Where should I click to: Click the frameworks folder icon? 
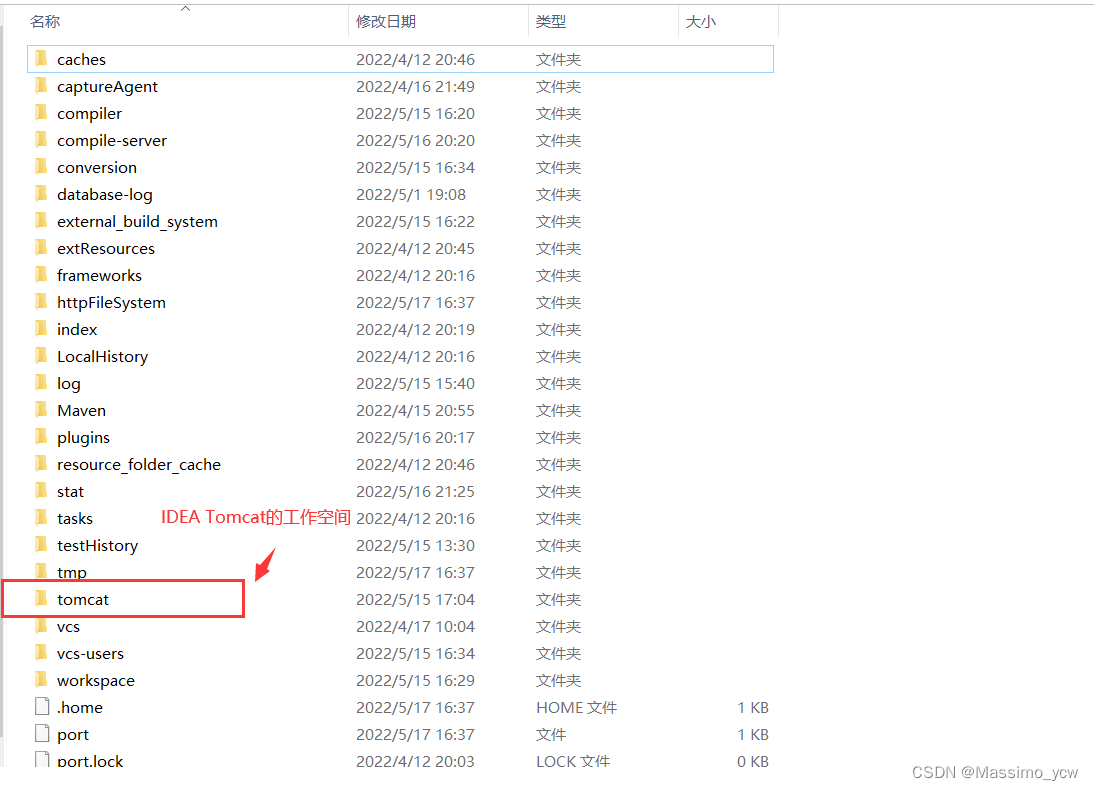click(42, 275)
